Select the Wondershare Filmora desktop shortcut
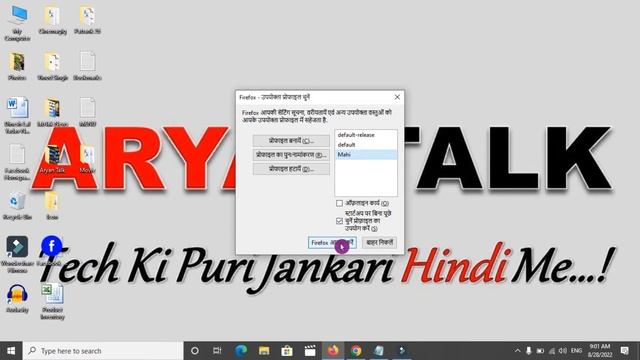This screenshot has height=360, width=640. click(x=17, y=254)
